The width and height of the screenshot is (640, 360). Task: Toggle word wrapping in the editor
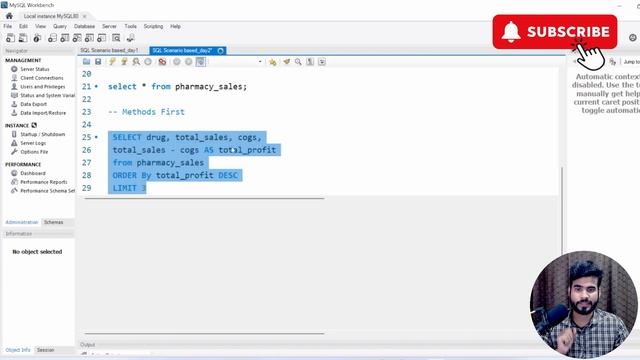click(x=322, y=62)
